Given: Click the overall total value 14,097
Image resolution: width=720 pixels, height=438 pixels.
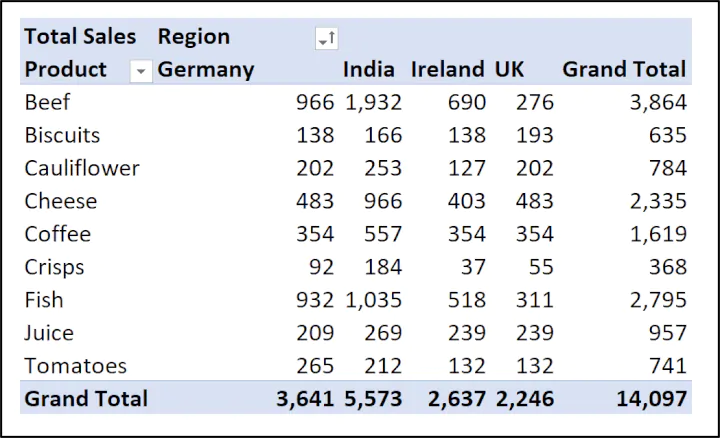Looking at the screenshot, I should [x=650, y=399].
